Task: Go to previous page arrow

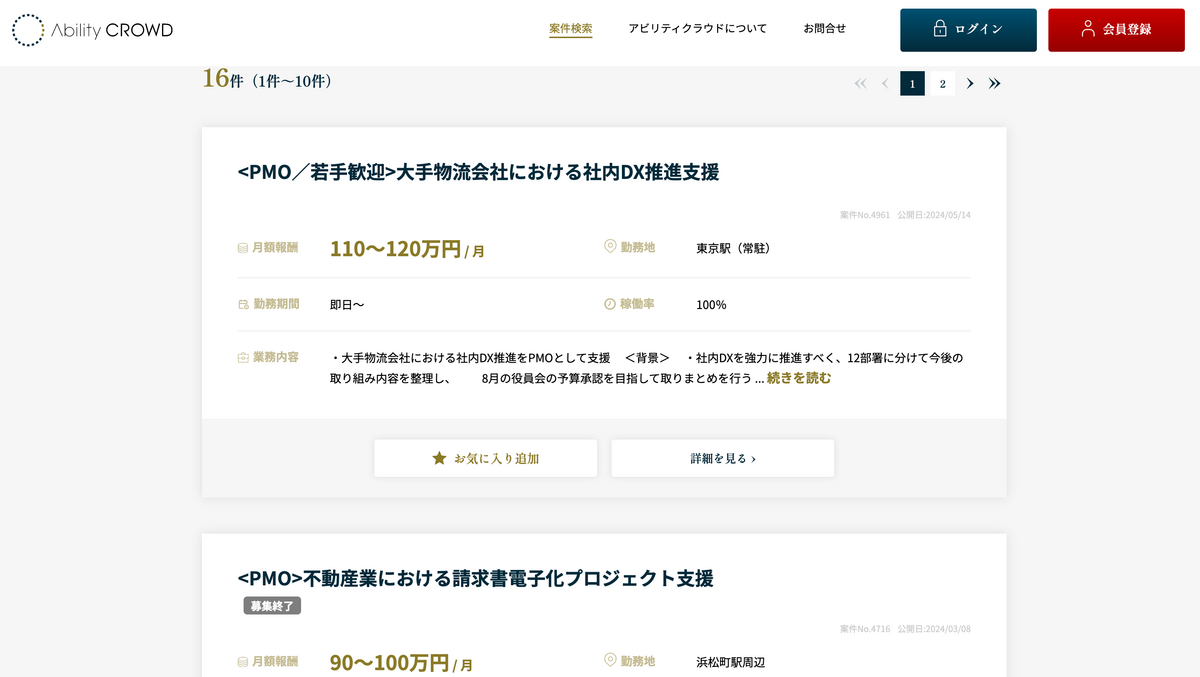Action: tap(885, 84)
